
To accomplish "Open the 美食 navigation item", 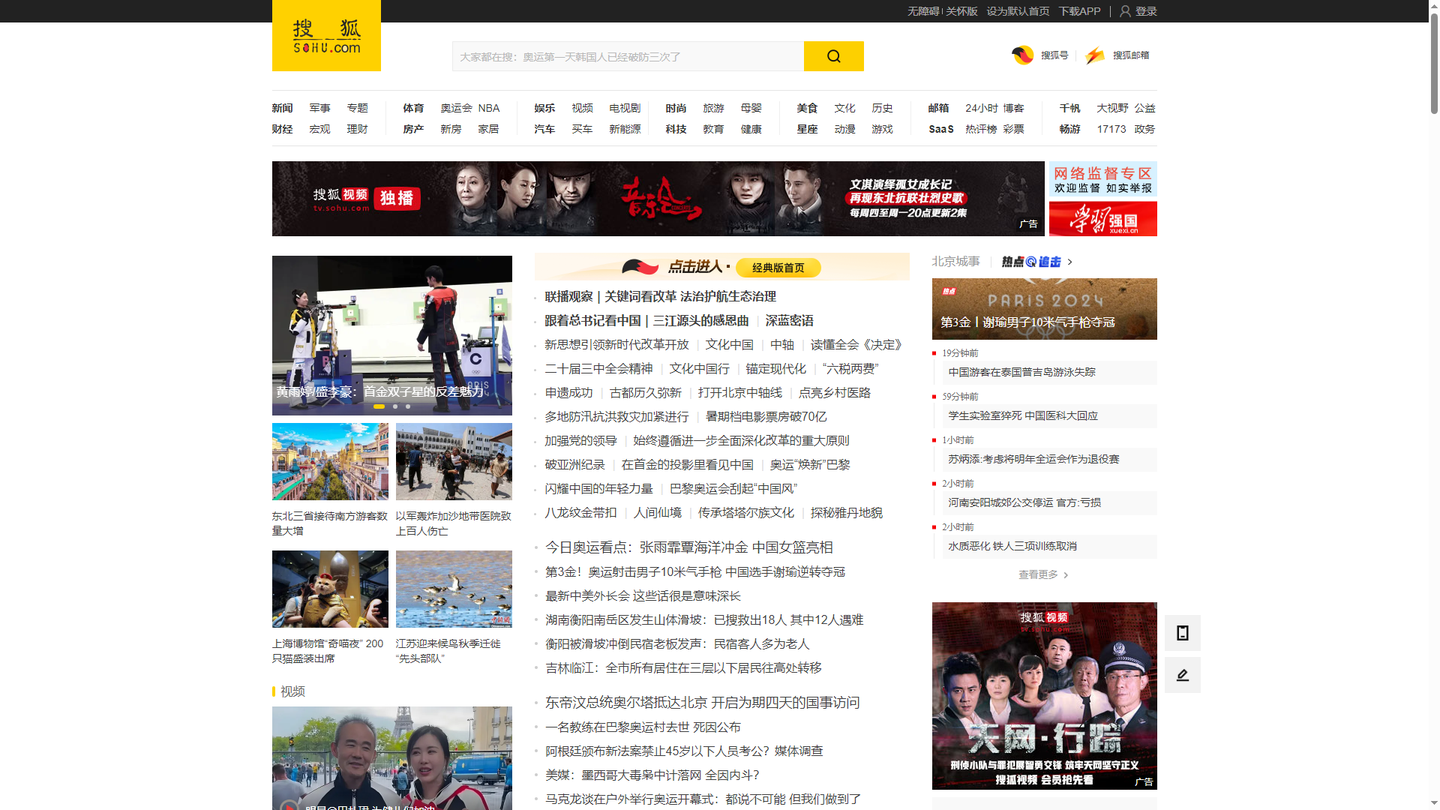I will click(x=807, y=108).
